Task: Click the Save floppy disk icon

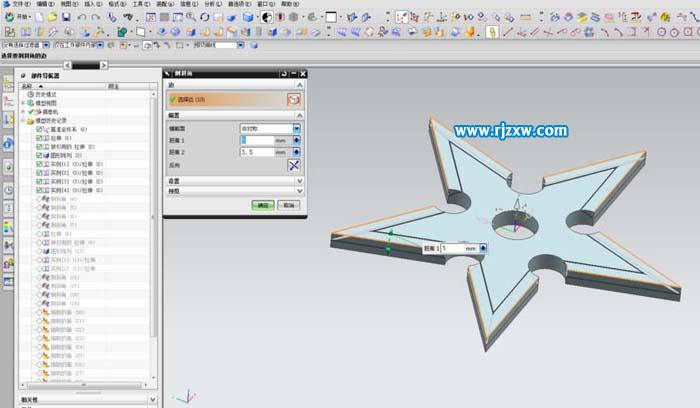Action: pyautogui.click(x=66, y=17)
